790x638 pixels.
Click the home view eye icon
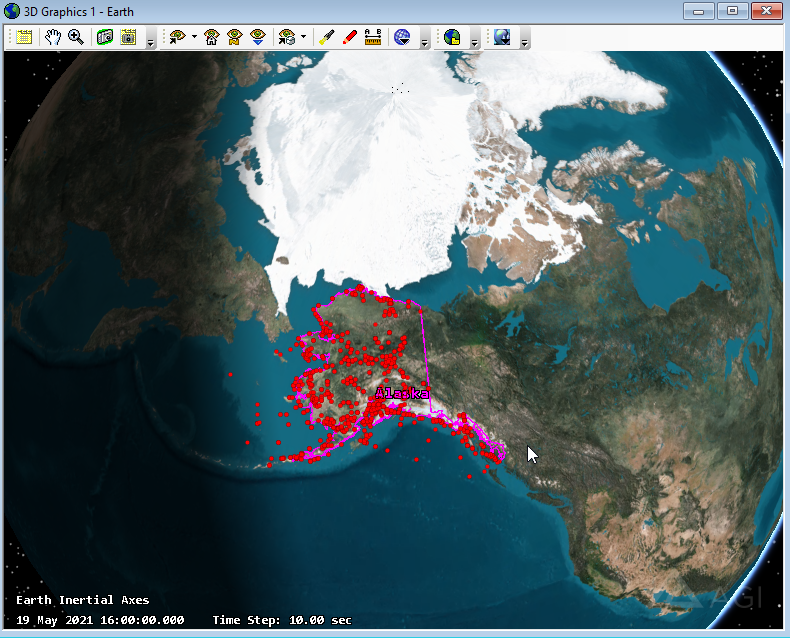point(212,37)
